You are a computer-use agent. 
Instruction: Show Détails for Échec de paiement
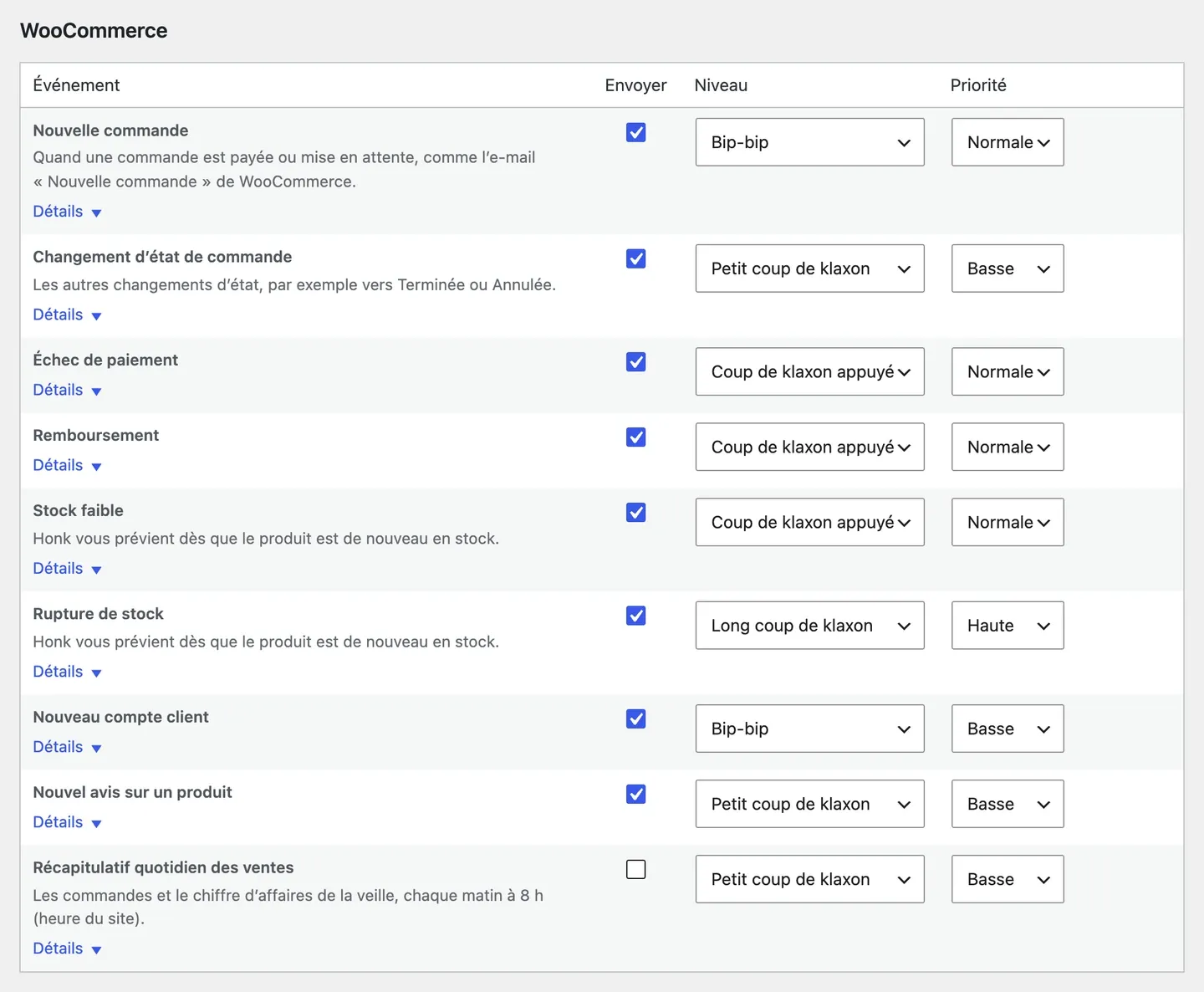(x=67, y=390)
